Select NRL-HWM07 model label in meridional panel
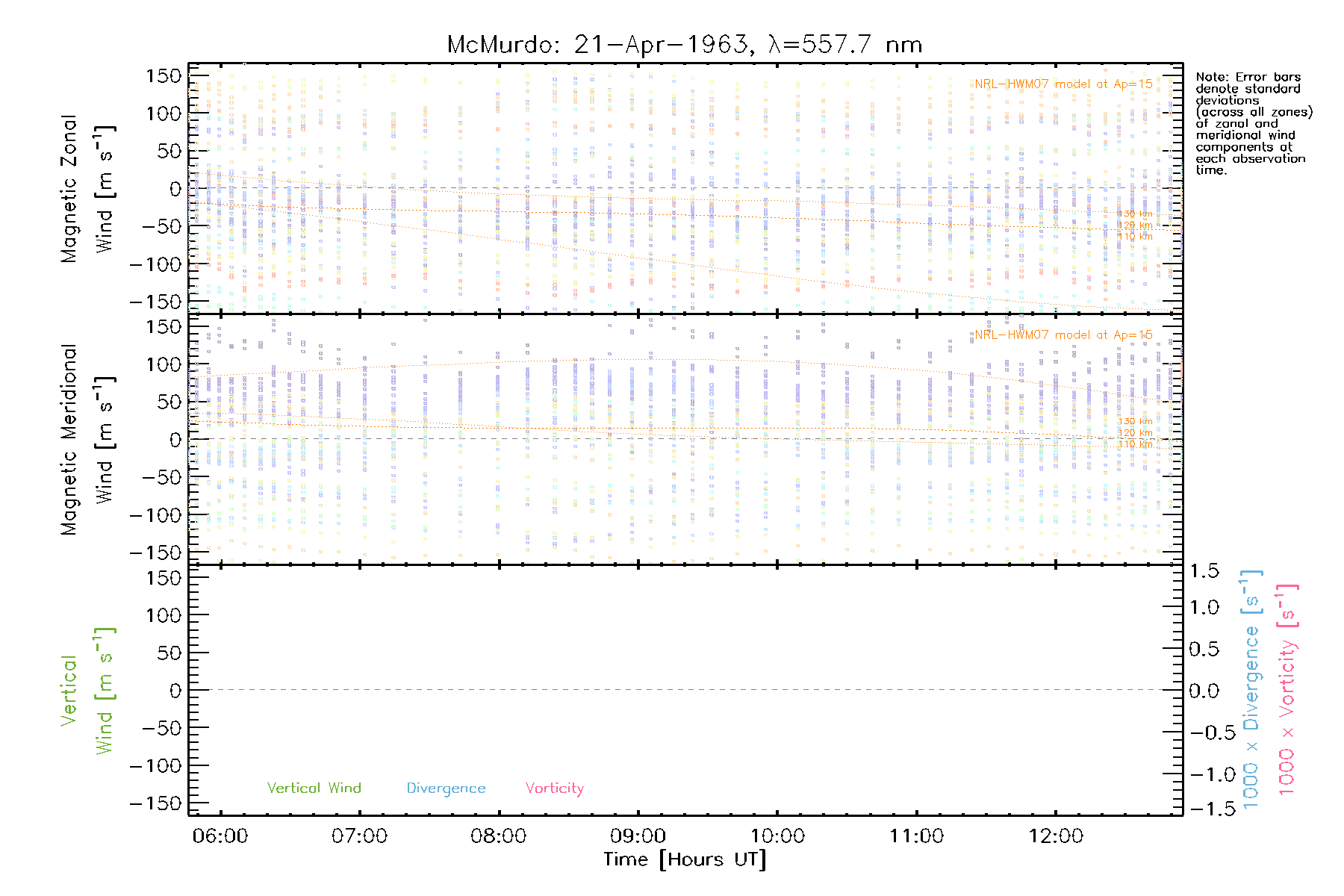 point(1063,335)
